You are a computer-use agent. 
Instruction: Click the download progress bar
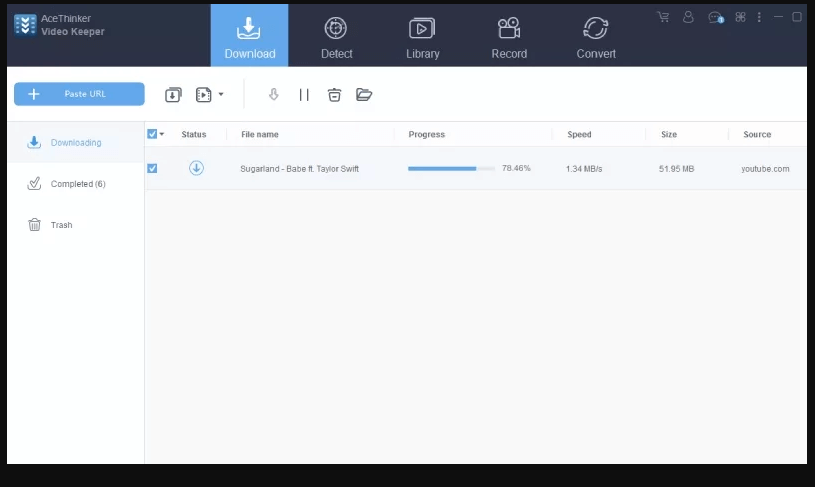[x=451, y=168]
